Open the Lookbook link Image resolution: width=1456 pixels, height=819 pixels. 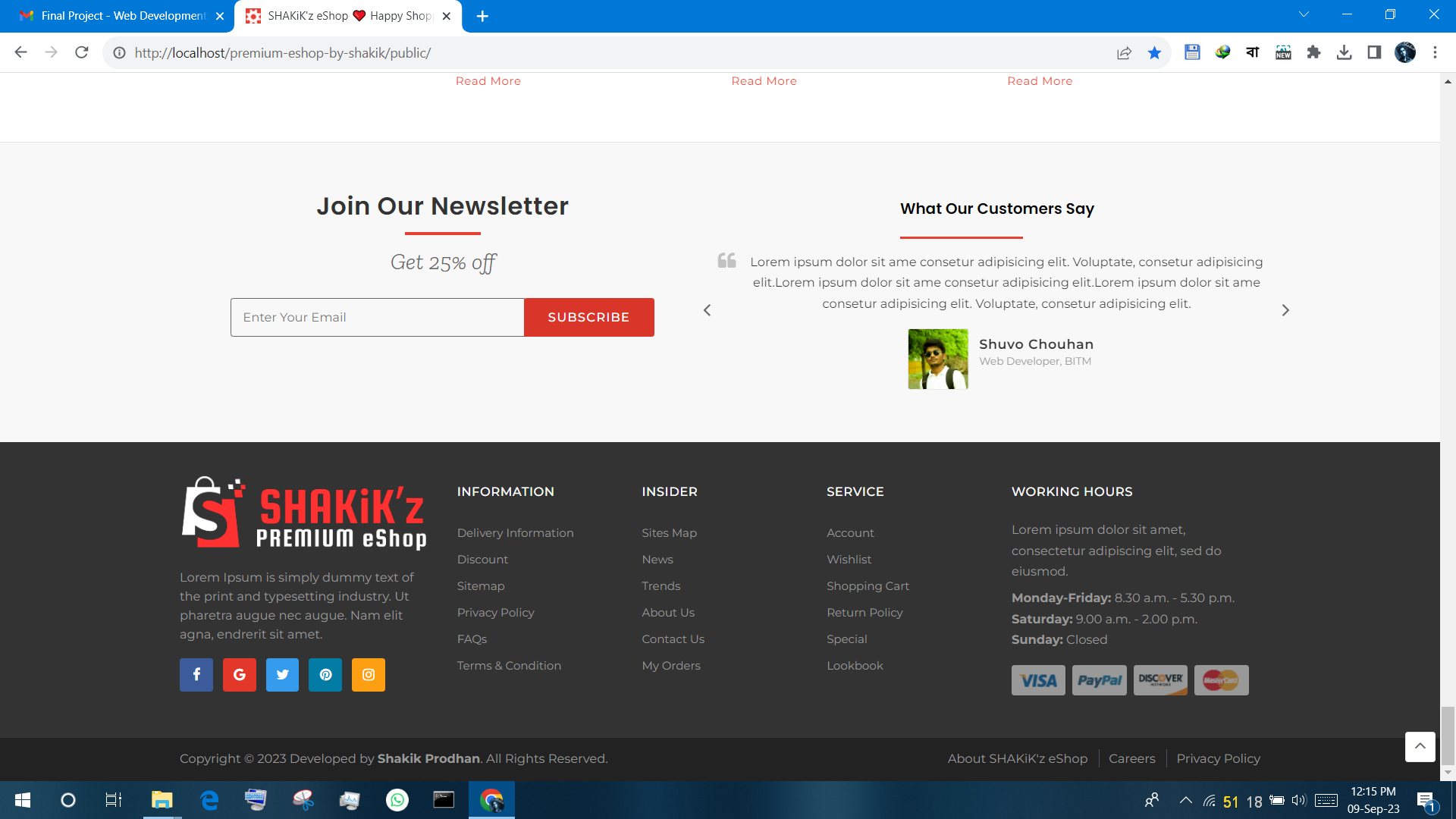855,666
